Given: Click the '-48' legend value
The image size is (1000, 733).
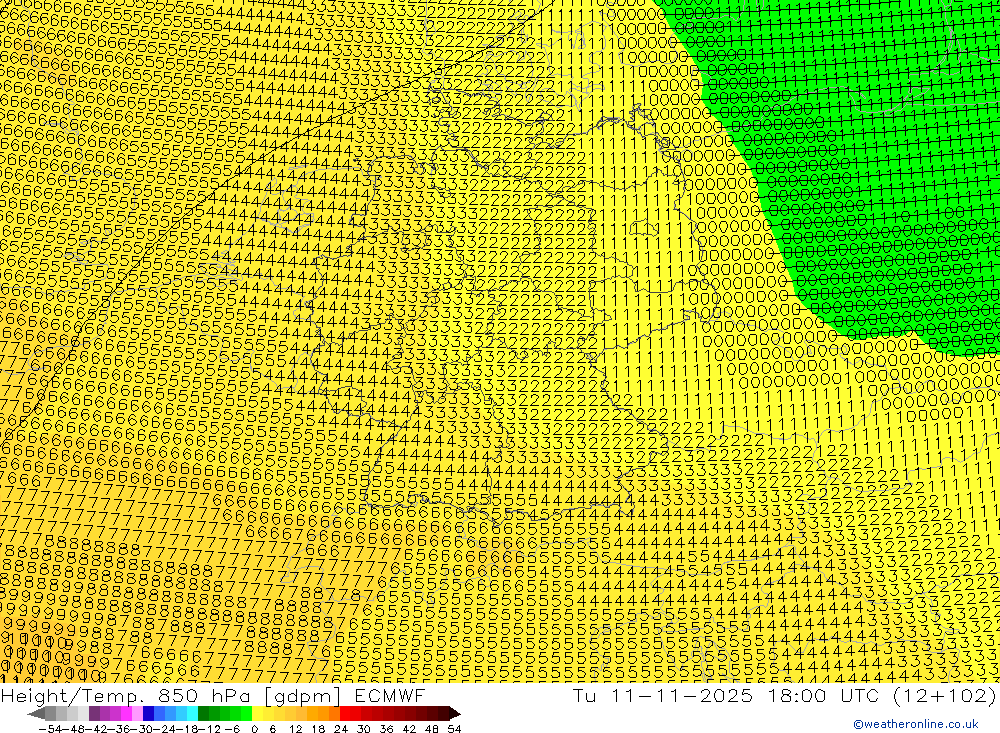Looking at the screenshot, I should coord(73,729).
